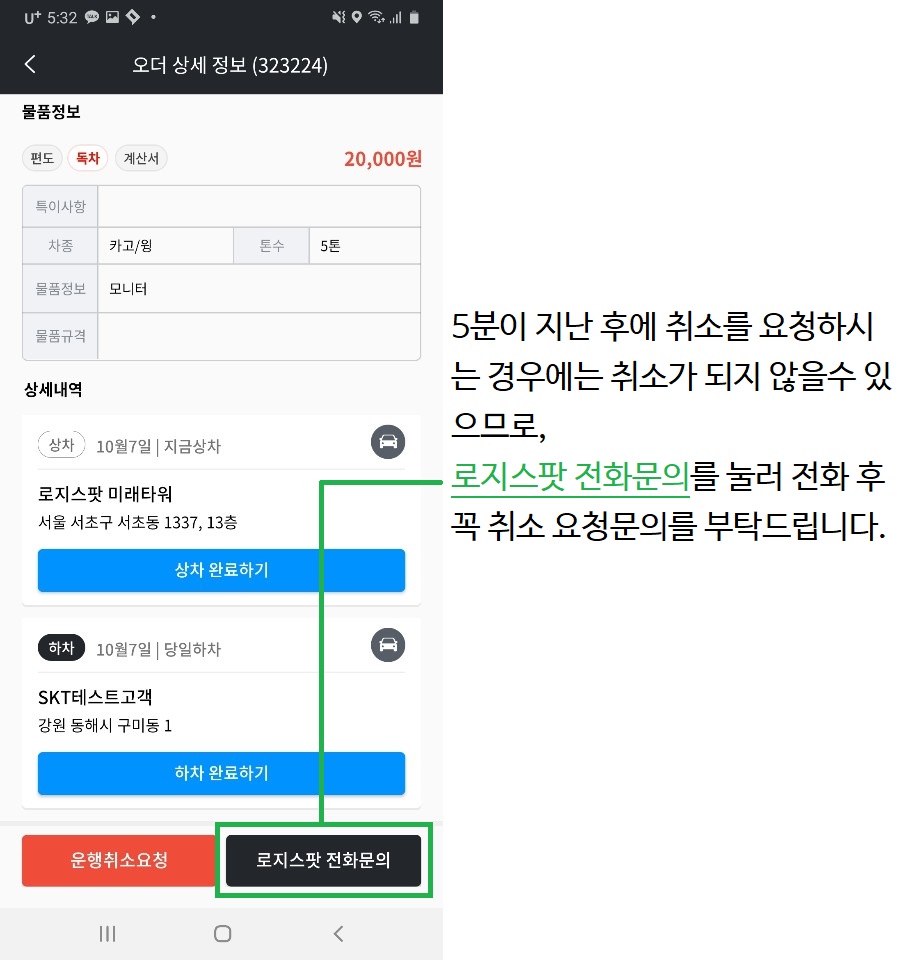Tap car icon in 하차 card
Image resolution: width=900 pixels, height=960 pixels.
pyautogui.click(x=388, y=645)
